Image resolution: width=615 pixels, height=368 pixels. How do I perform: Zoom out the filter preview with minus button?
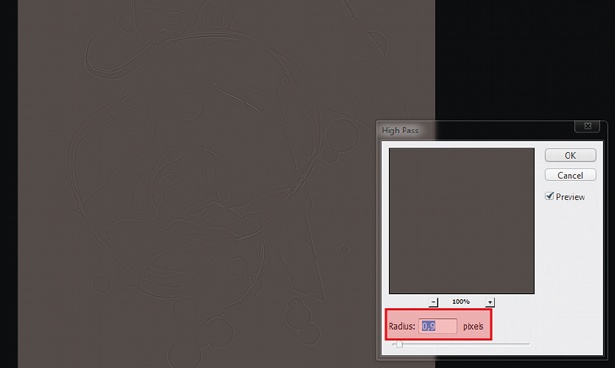pyautogui.click(x=433, y=302)
